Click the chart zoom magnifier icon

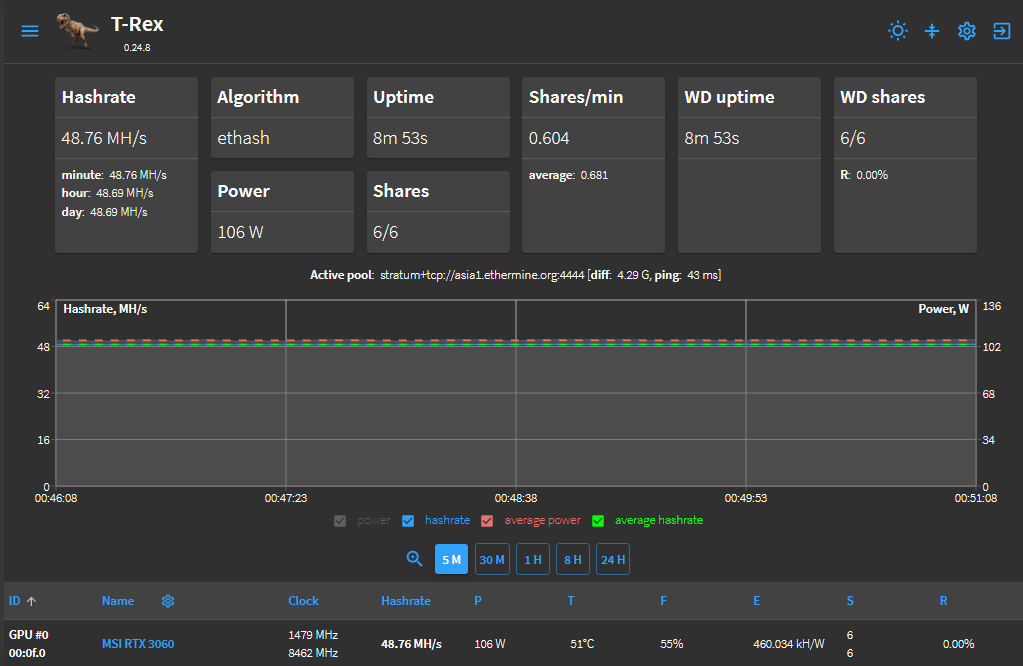coord(414,558)
